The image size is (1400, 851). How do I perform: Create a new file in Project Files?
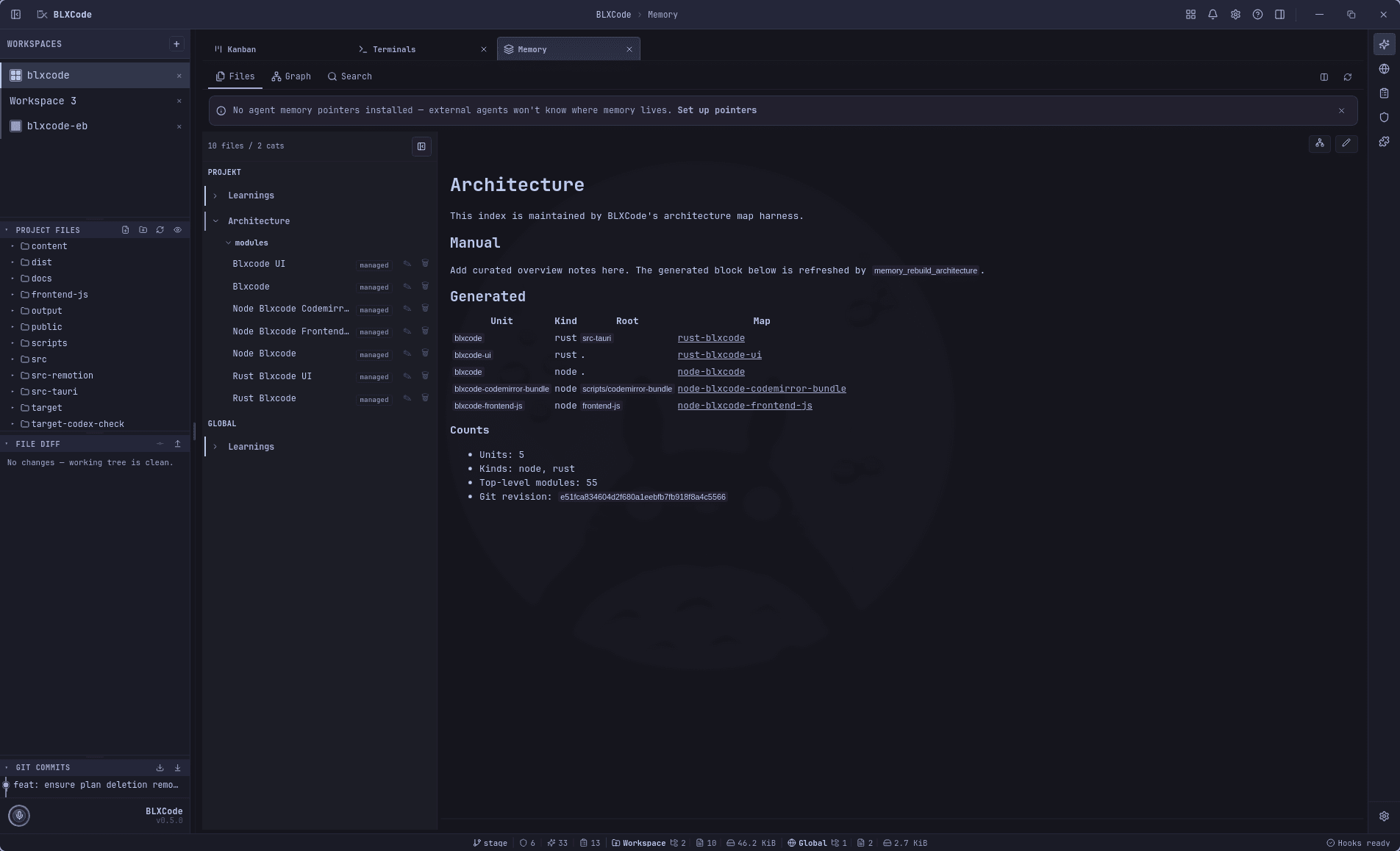(126, 230)
